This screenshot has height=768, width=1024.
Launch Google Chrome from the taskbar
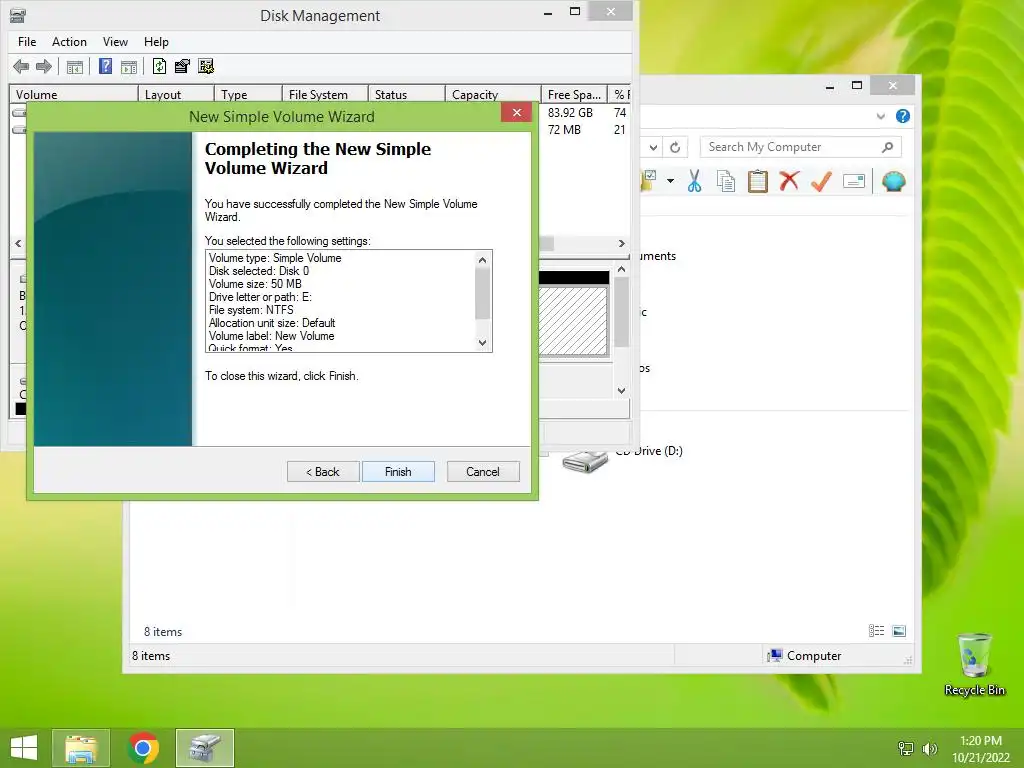pyautogui.click(x=143, y=748)
